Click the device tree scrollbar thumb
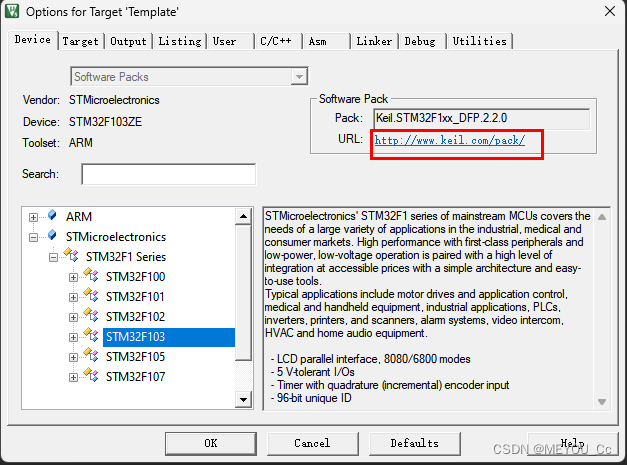 pyautogui.click(x=243, y=293)
